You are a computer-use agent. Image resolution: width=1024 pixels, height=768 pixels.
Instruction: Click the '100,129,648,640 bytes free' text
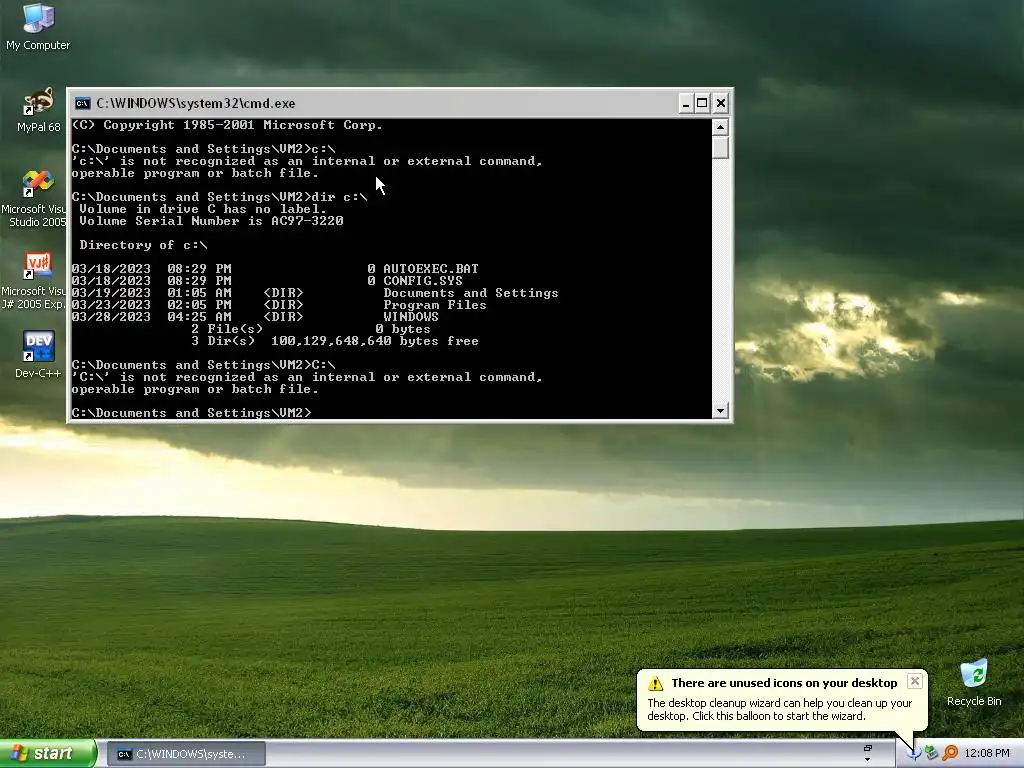[375, 341]
